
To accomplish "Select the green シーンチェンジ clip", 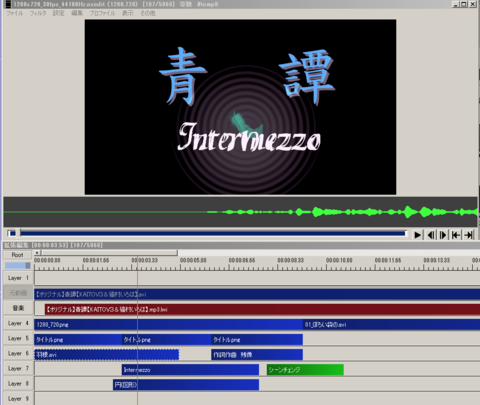I will (305, 370).
